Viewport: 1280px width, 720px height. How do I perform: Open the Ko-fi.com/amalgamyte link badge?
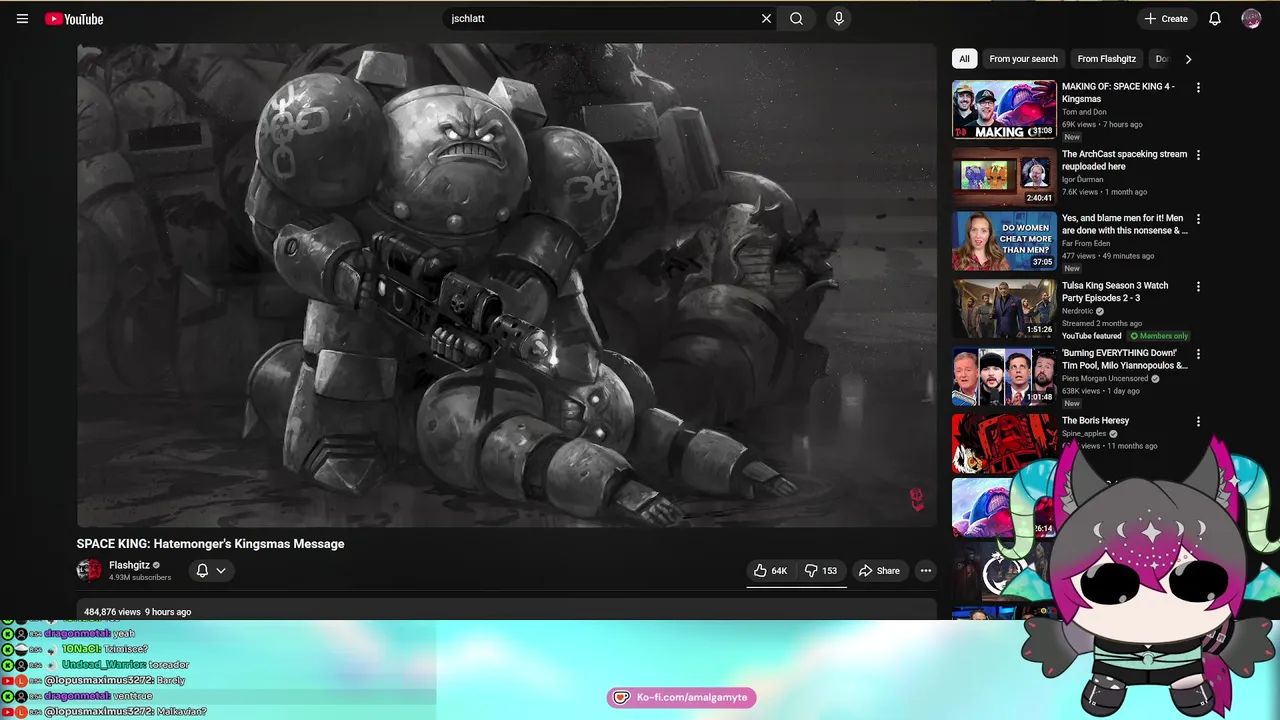pyautogui.click(x=682, y=697)
